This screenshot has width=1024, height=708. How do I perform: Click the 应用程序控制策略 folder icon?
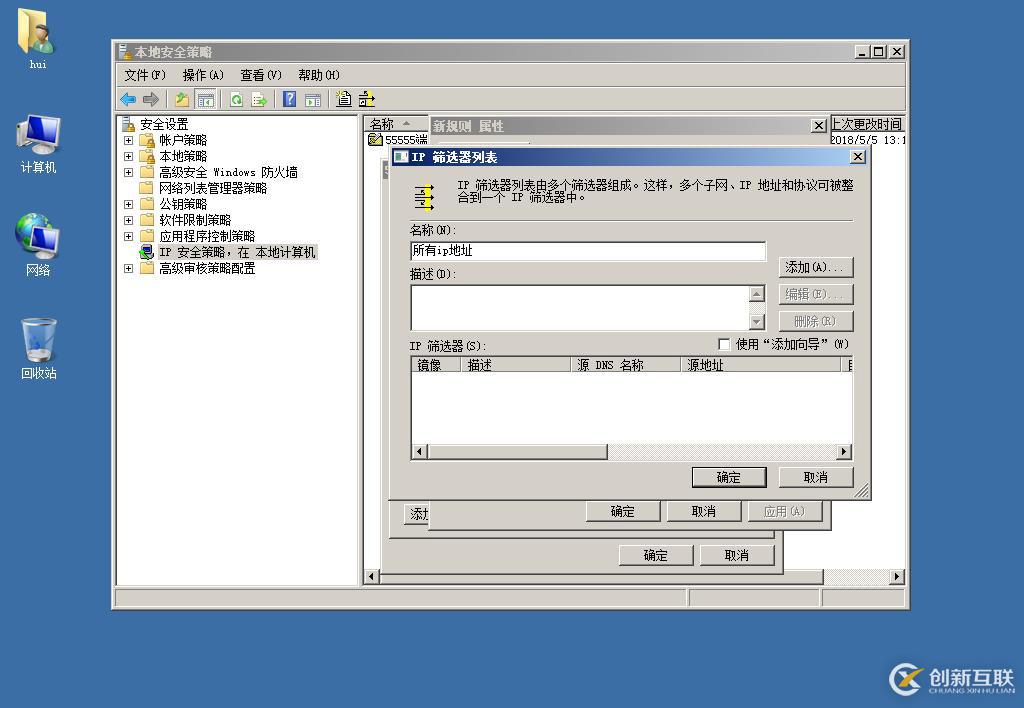pos(148,236)
